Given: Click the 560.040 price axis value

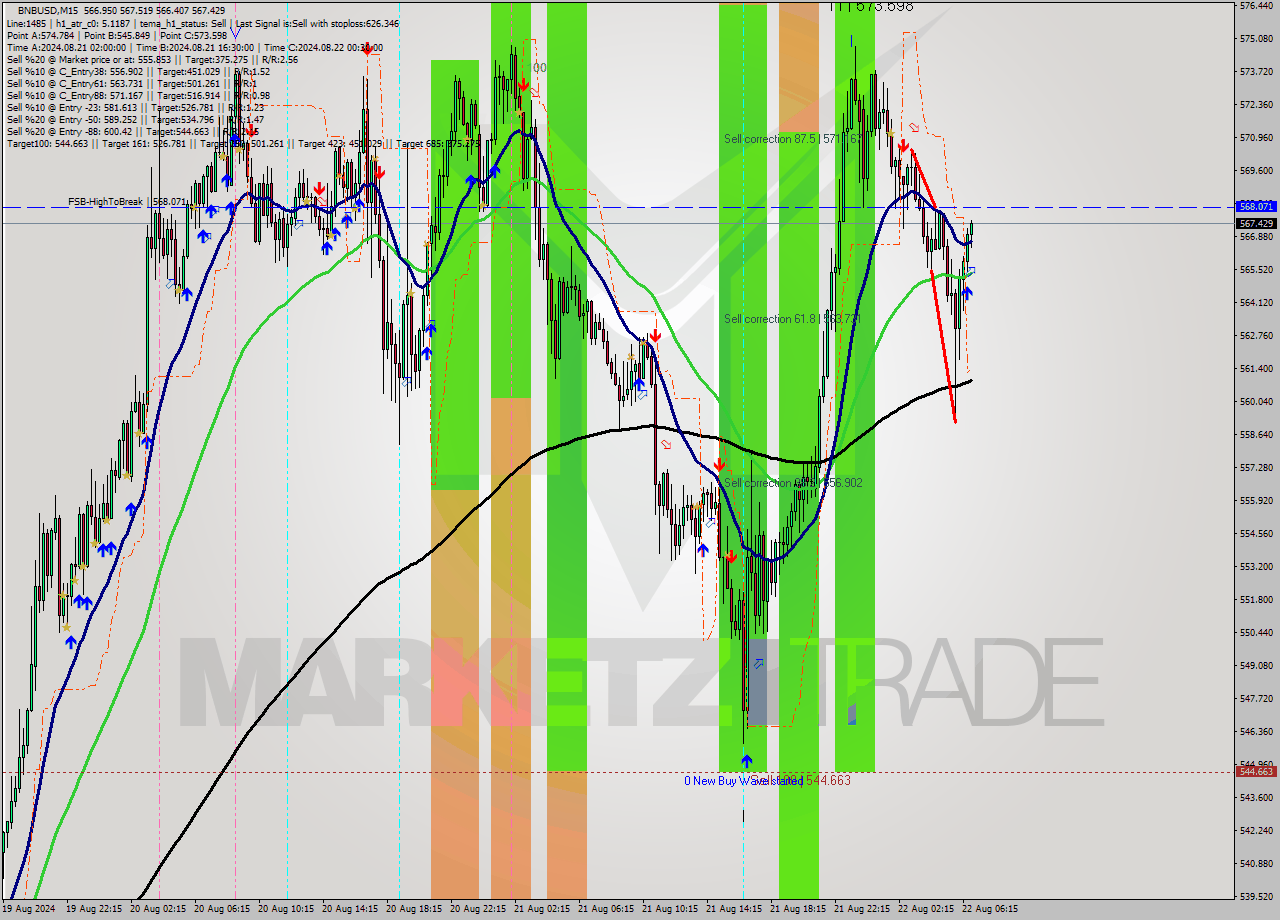Looking at the screenshot, I should [1255, 401].
